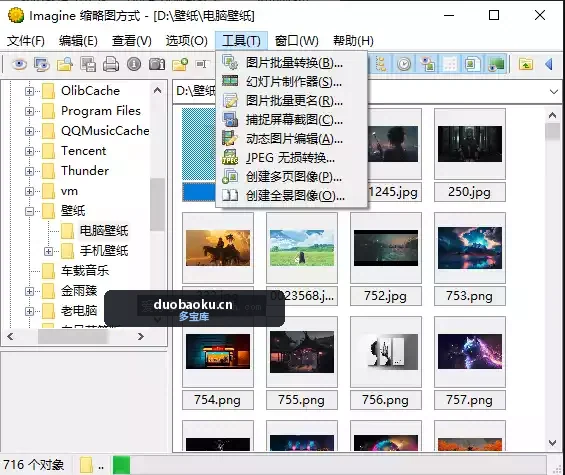Close the open 工具(T) menu

point(241,41)
